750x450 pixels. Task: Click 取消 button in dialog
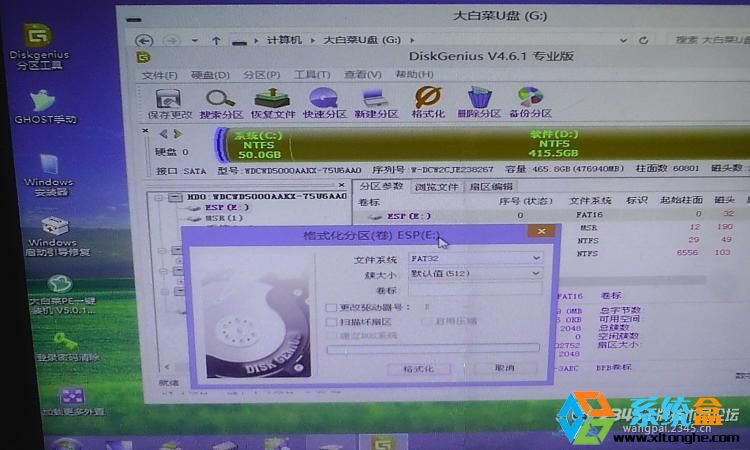point(505,368)
